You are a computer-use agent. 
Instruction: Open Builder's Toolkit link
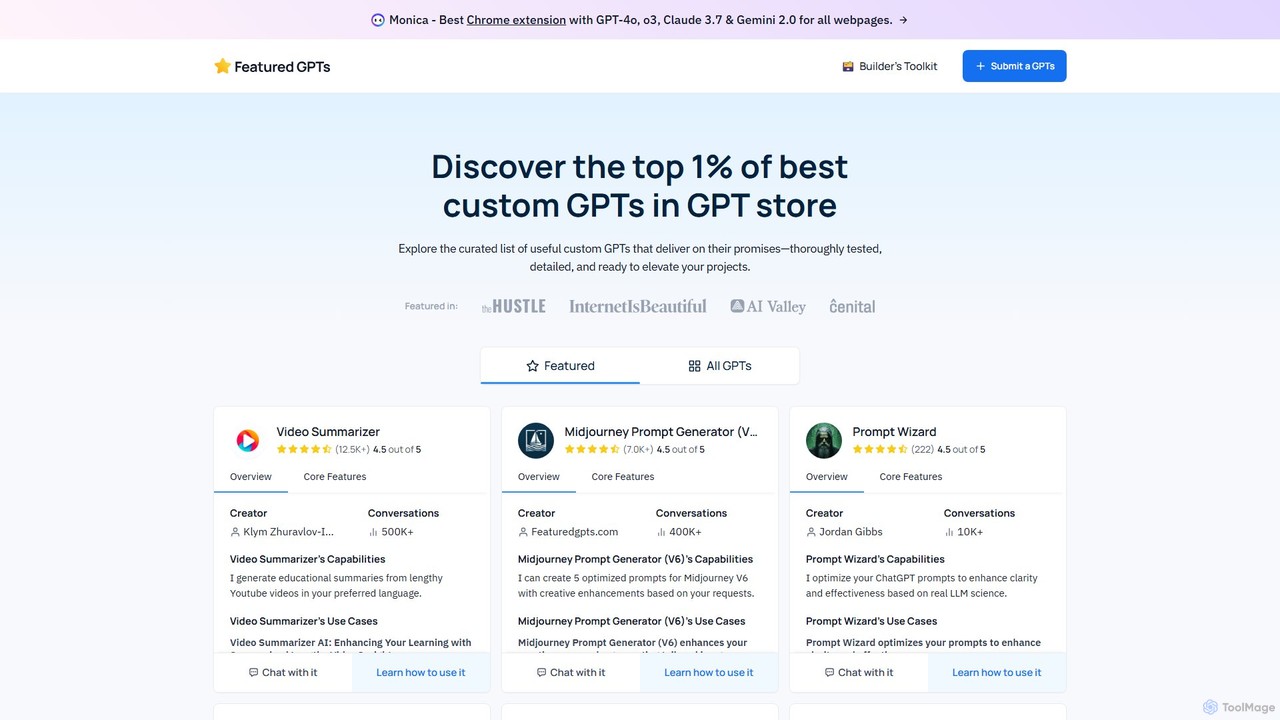pos(889,66)
